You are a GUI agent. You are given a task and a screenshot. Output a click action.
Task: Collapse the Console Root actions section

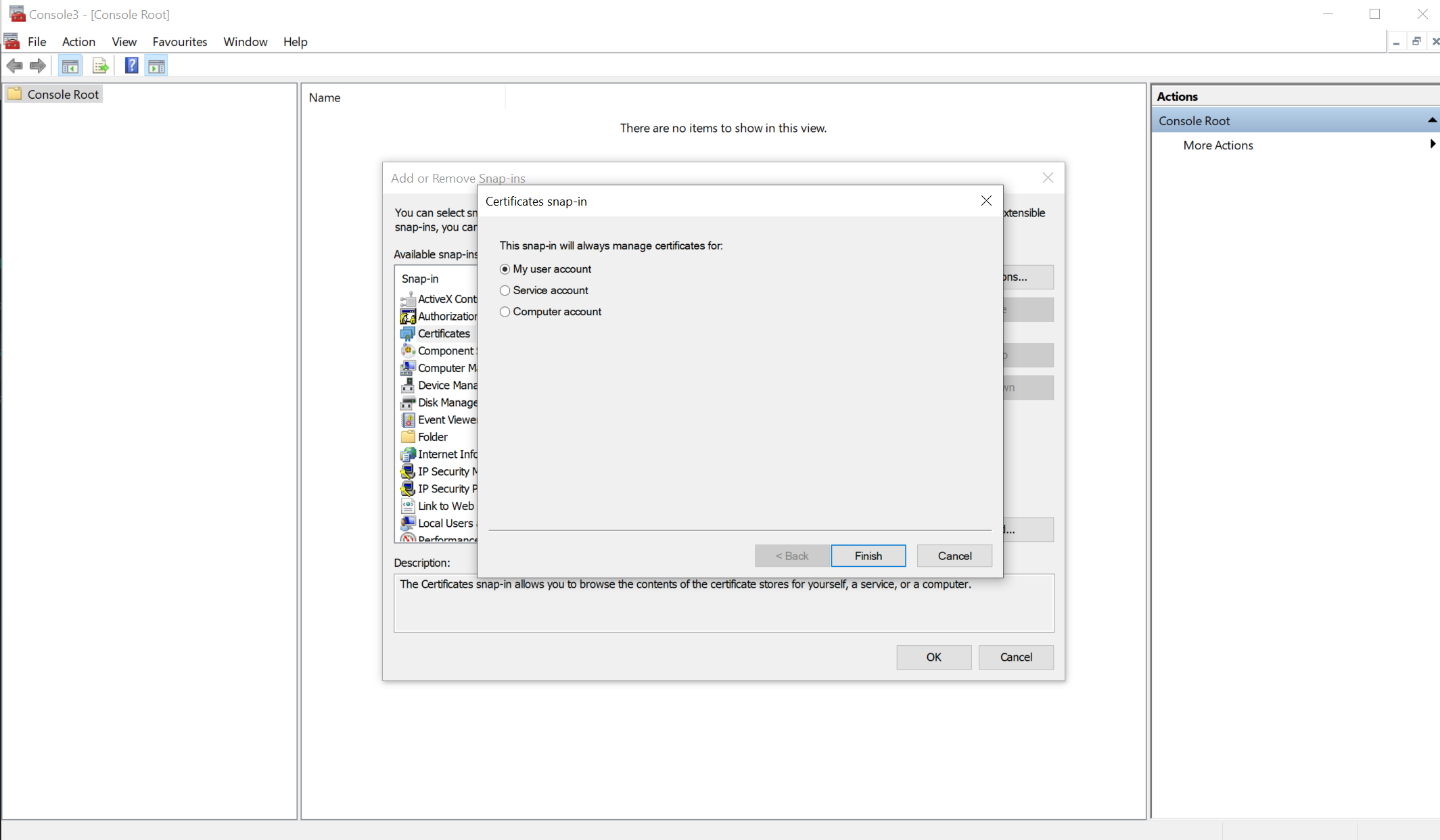pyautogui.click(x=1431, y=120)
